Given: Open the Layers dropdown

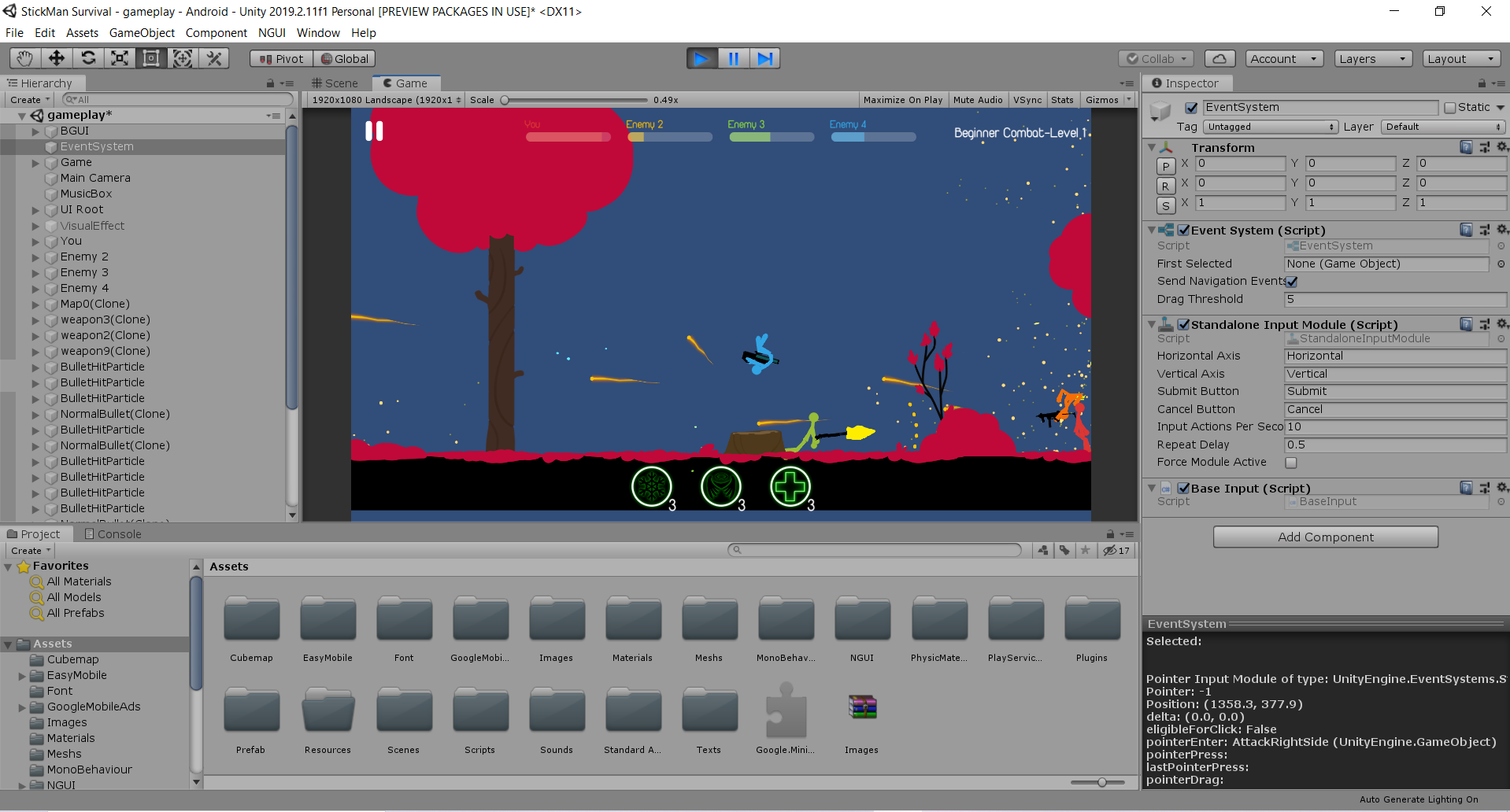Looking at the screenshot, I should coord(1372,58).
